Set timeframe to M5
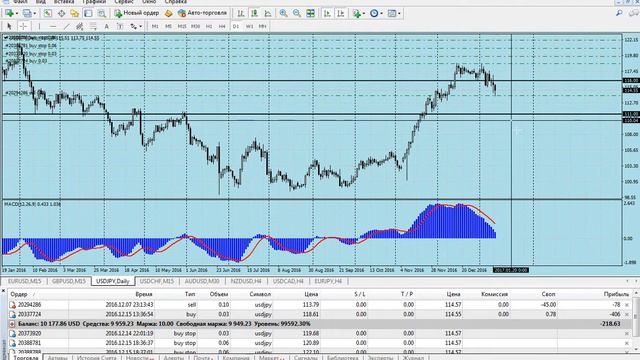 point(168,26)
